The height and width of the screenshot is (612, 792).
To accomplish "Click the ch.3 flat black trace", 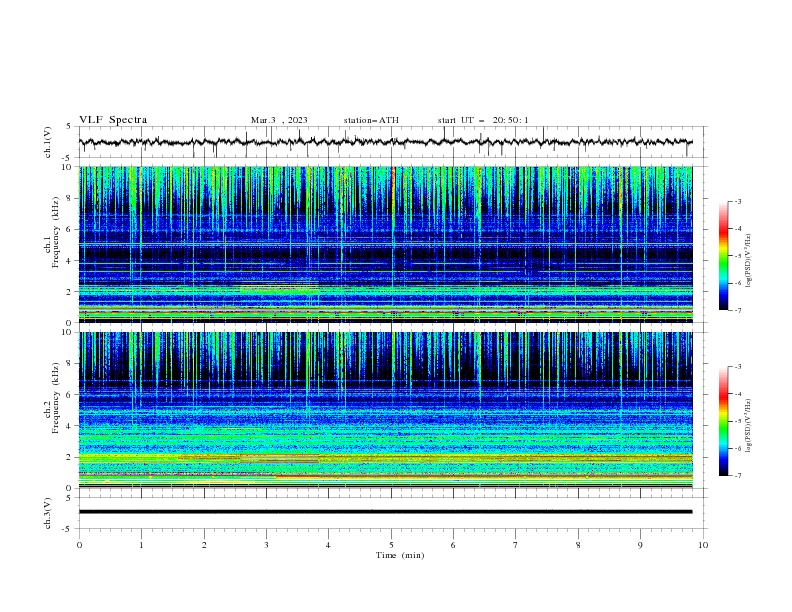I will 386,512.
